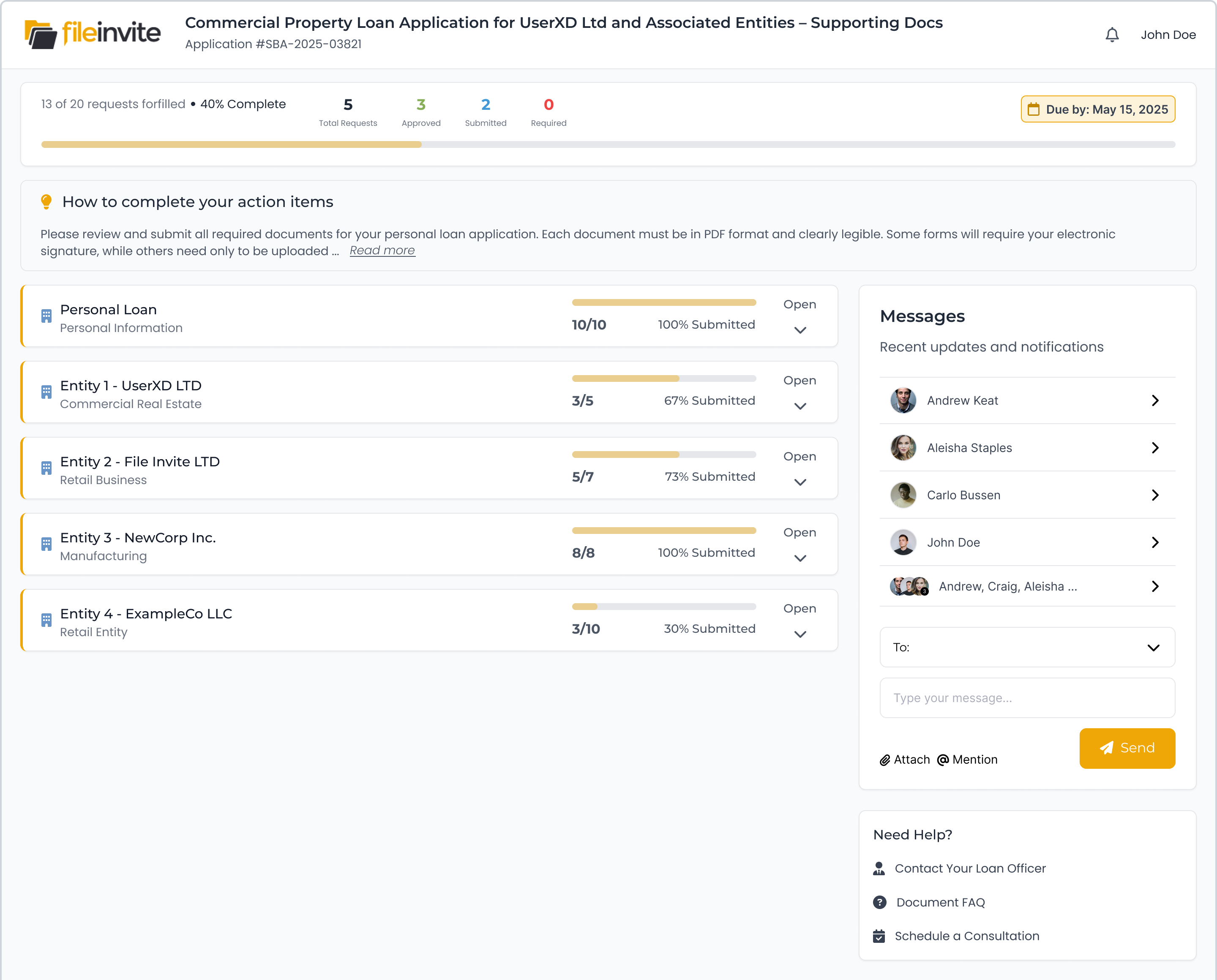Expand Entity 3 - NewCorp Inc. chevron
The image size is (1217, 980).
coord(800,558)
